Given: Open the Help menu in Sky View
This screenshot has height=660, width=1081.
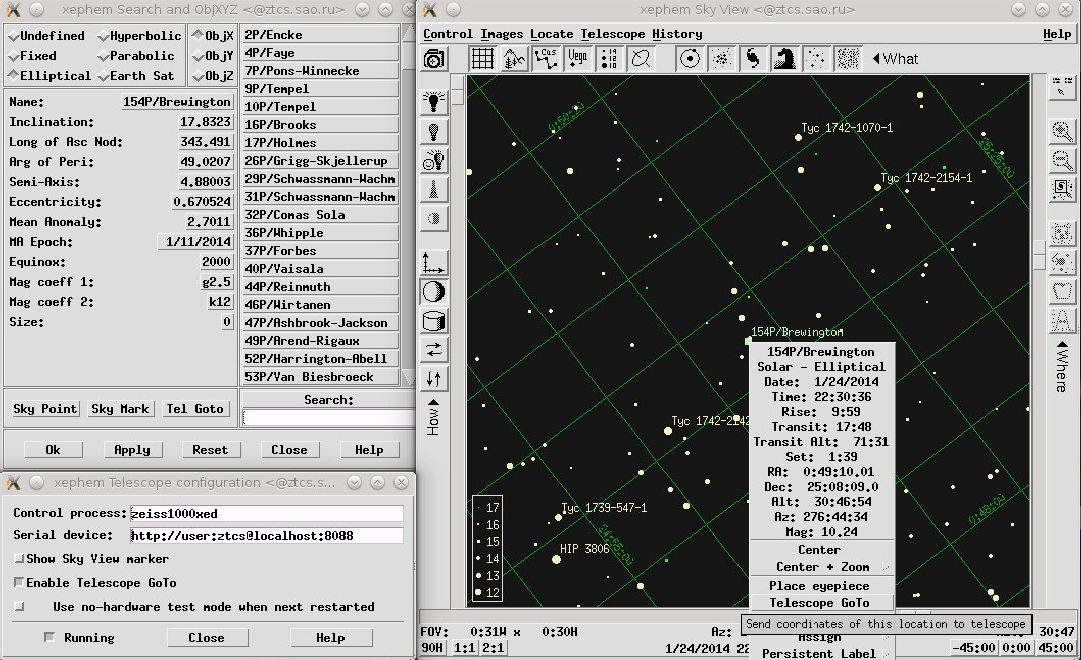Looking at the screenshot, I should [x=1057, y=34].
